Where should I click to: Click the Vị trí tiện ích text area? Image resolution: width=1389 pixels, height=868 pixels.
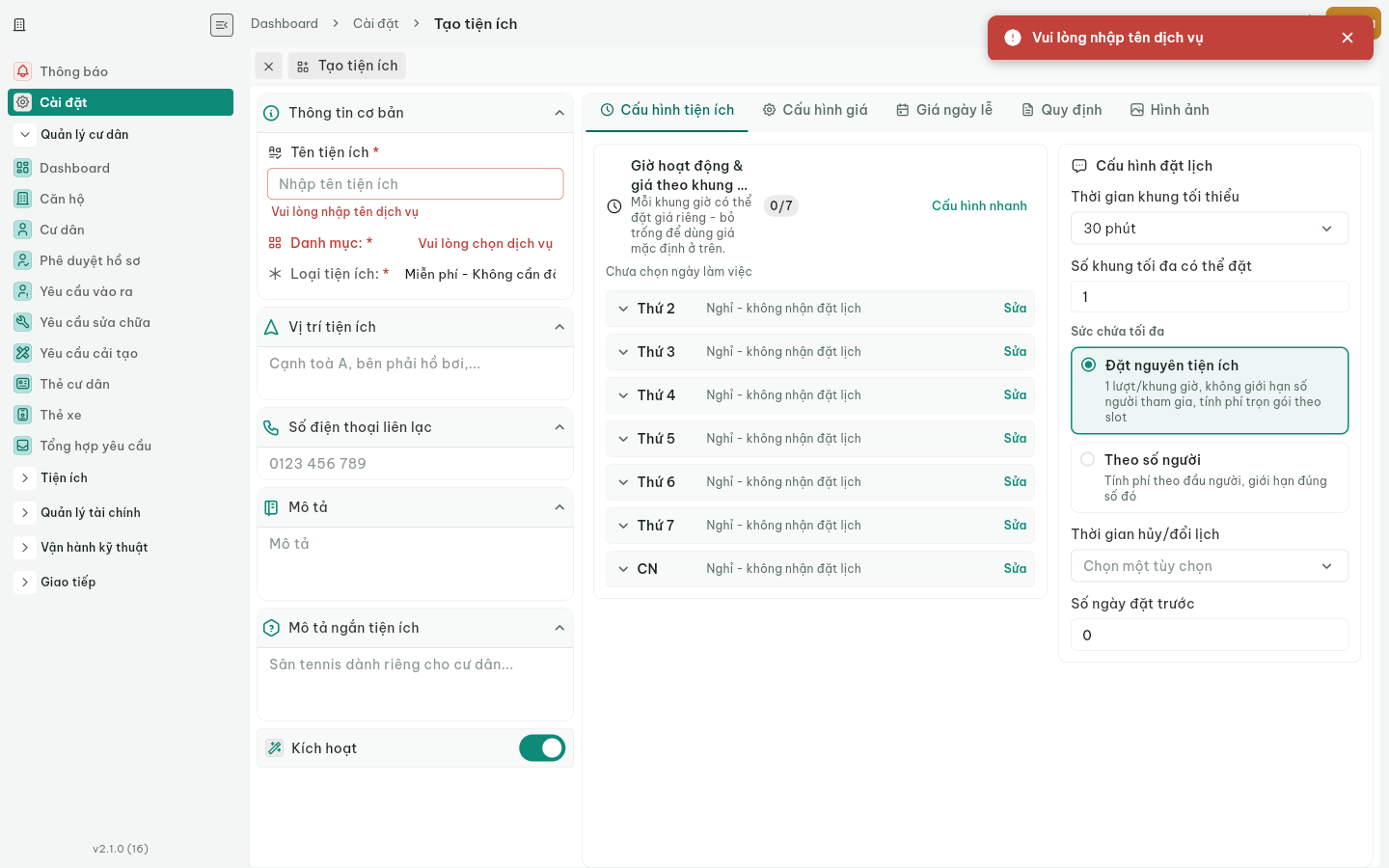click(416, 373)
